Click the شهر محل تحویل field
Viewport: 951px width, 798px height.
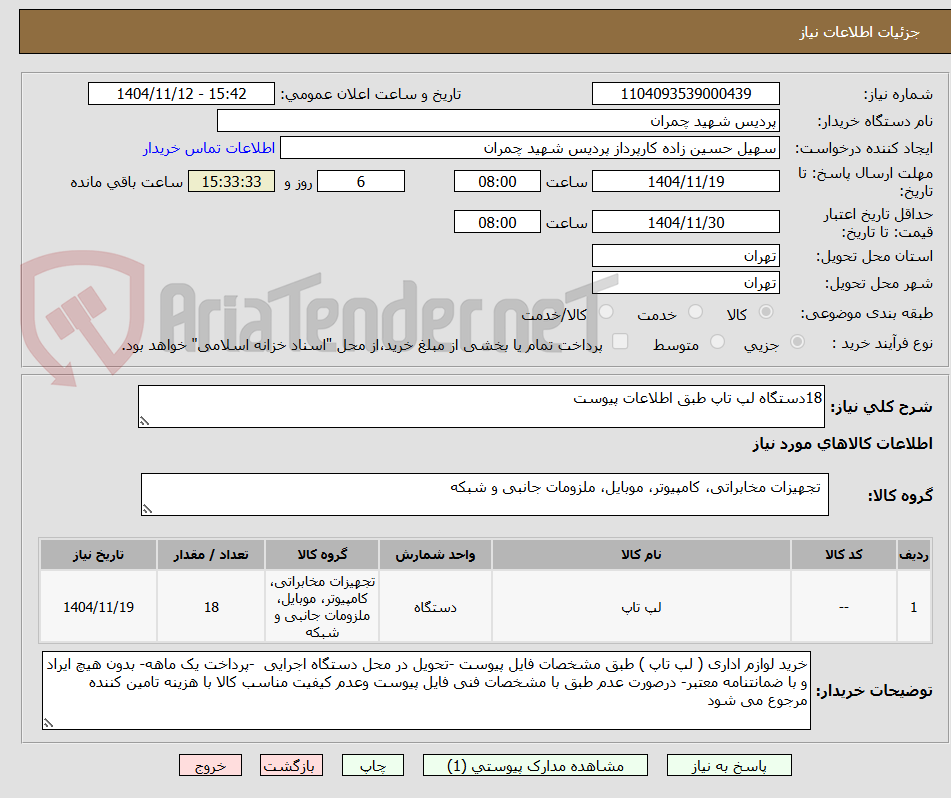(x=685, y=283)
